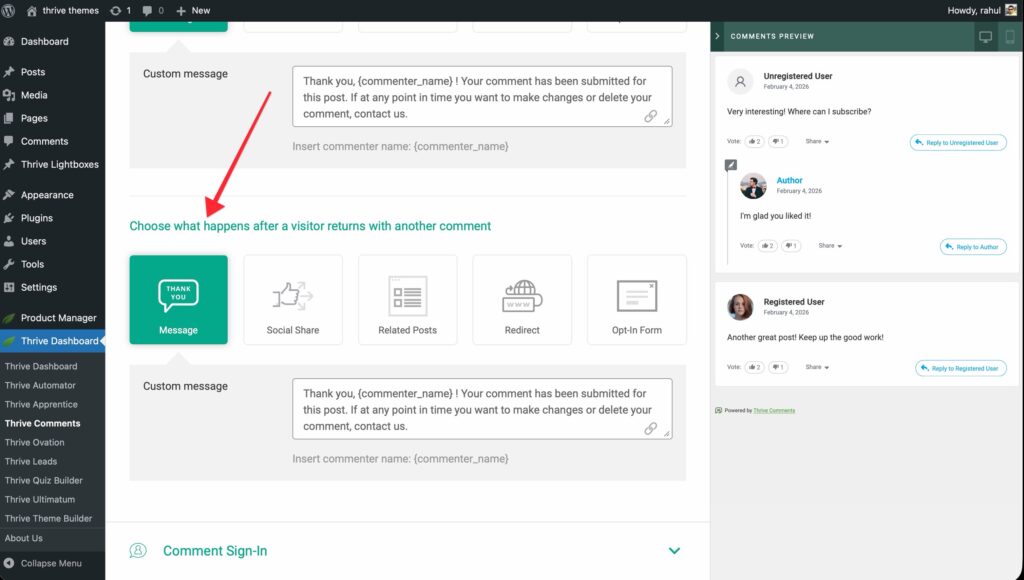Choose the Related Posts option tile
The width and height of the screenshot is (1024, 580).
tap(407, 300)
